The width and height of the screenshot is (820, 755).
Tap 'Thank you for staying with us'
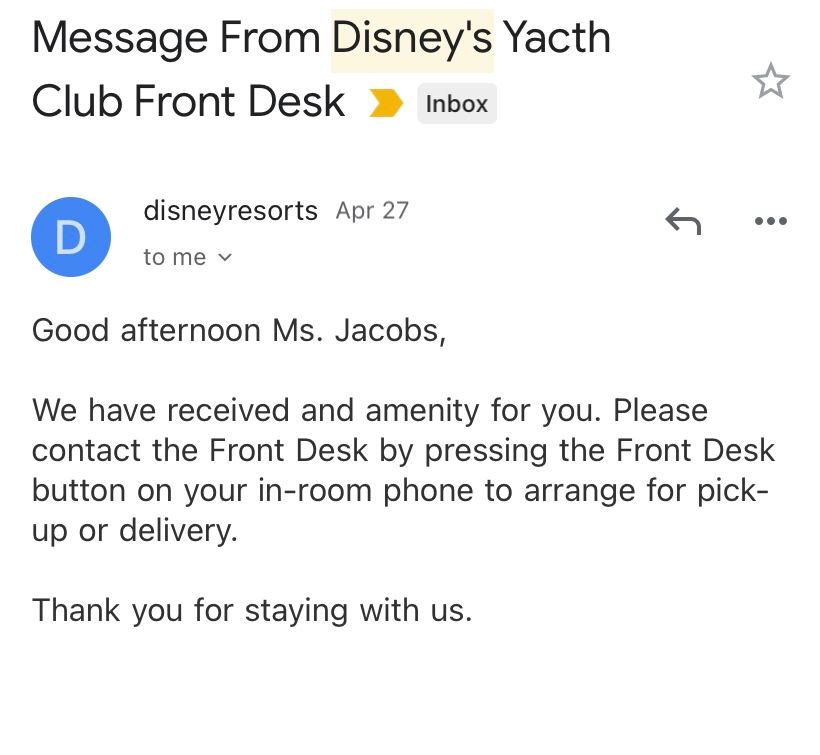coord(252,611)
